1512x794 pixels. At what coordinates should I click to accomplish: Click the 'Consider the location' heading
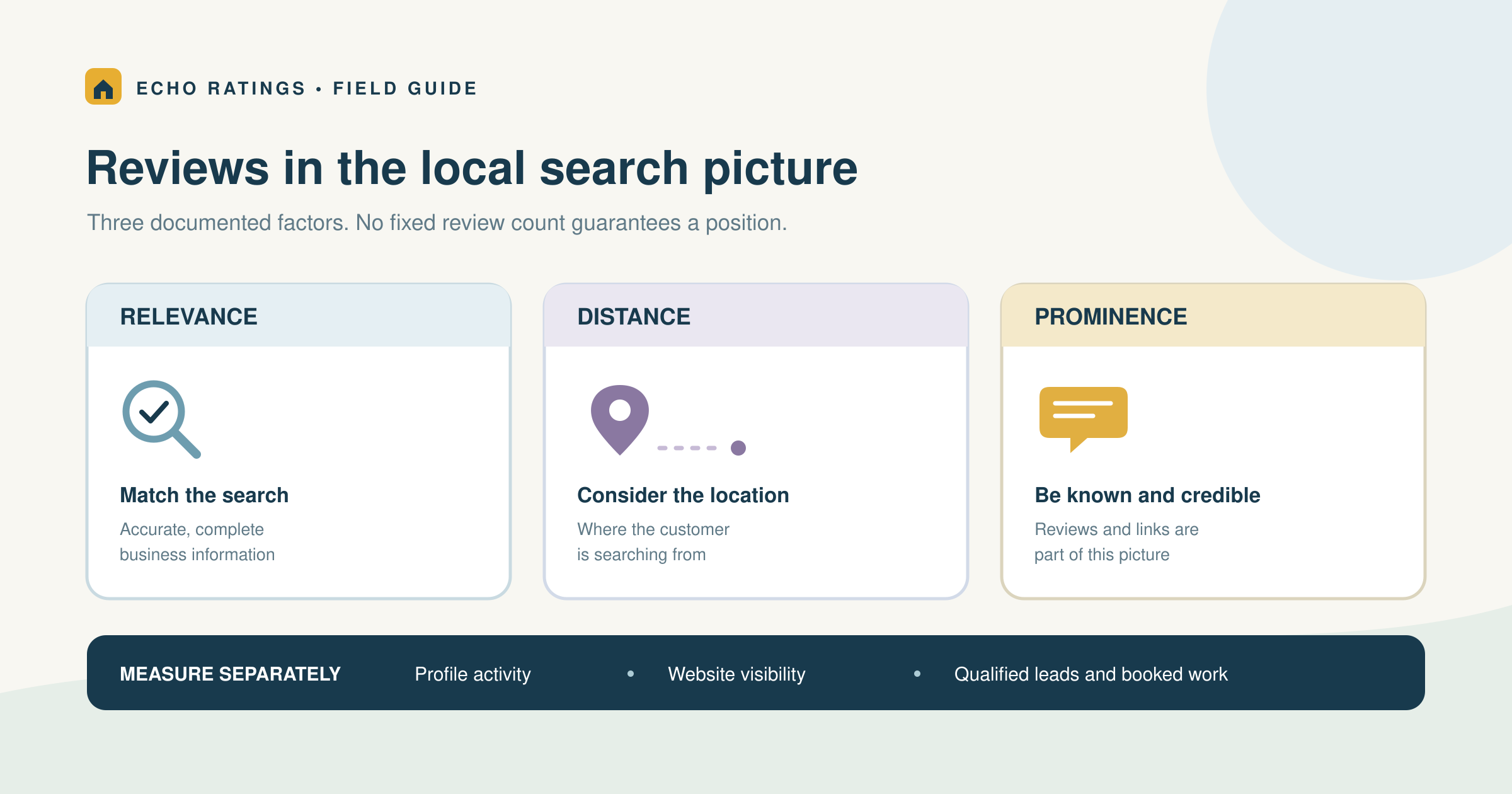point(683,495)
